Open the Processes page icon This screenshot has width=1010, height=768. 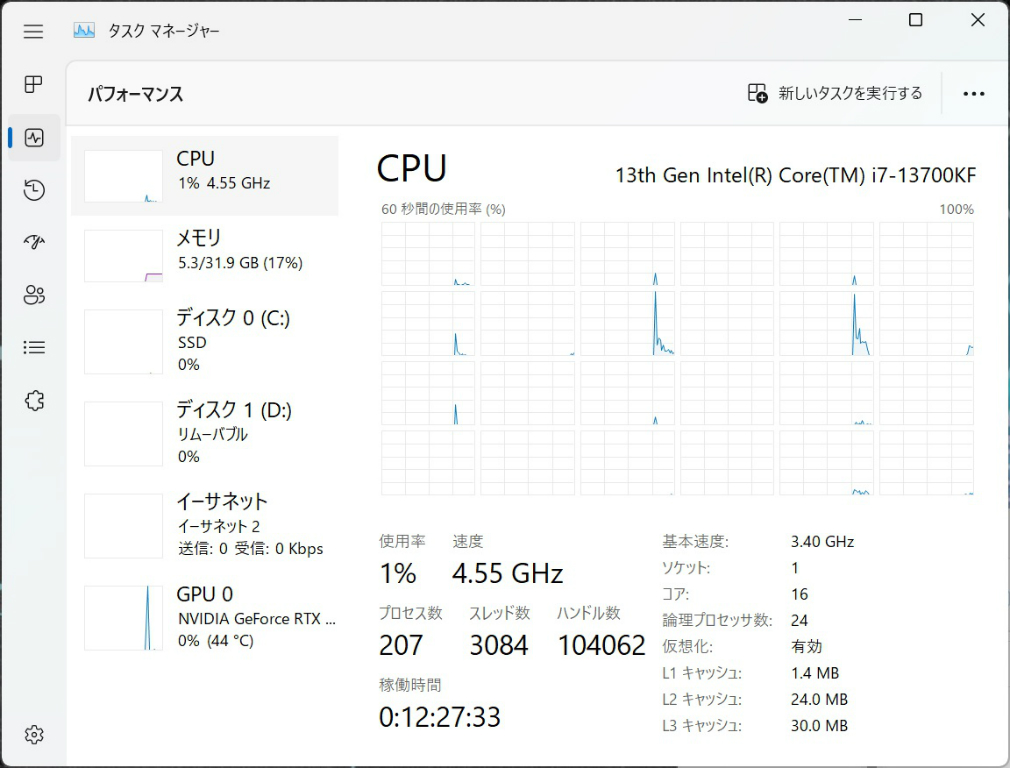[34, 84]
